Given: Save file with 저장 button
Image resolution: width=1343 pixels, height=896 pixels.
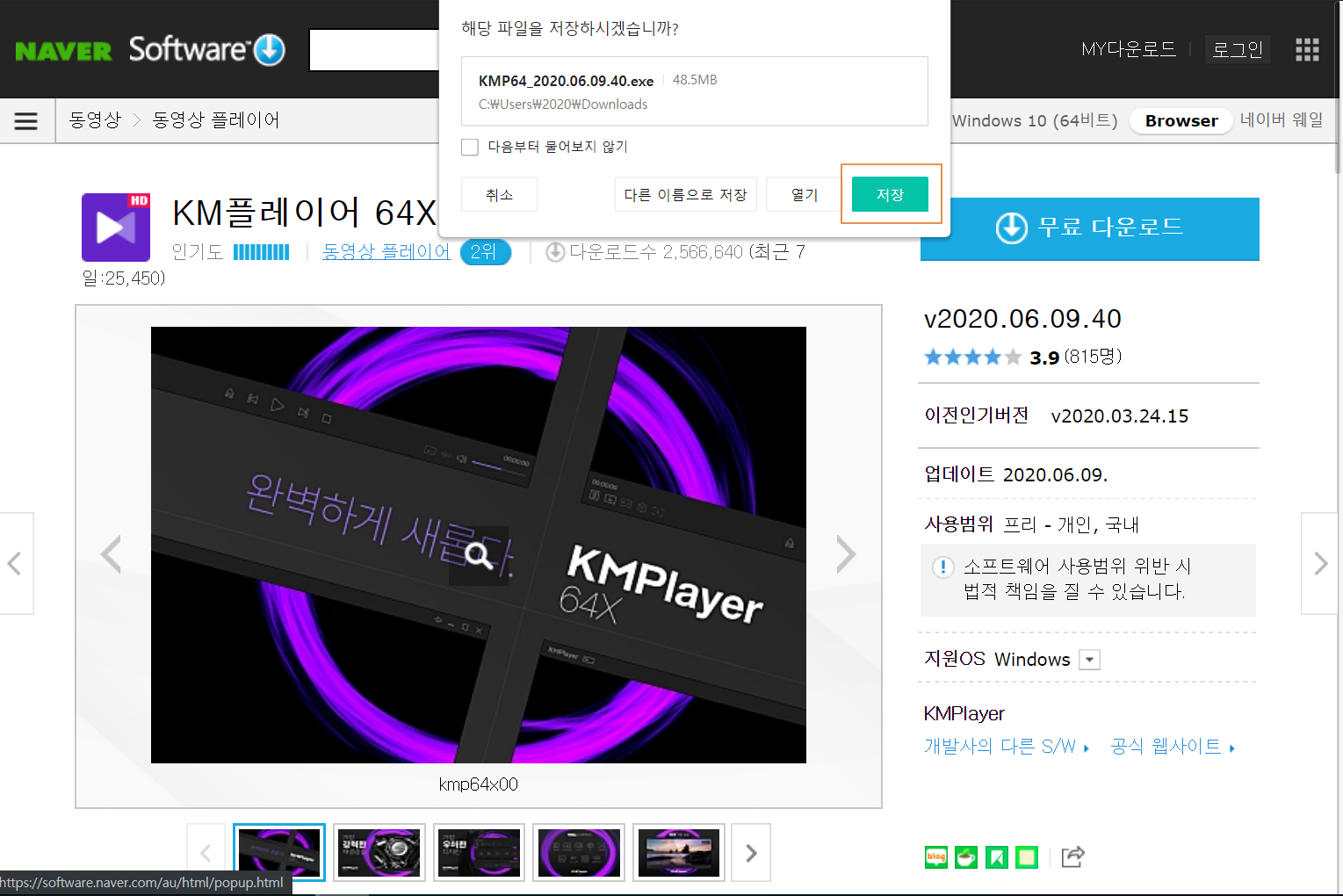Looking at the screenshot, I should pyautogui.click(x=890, y=194).
